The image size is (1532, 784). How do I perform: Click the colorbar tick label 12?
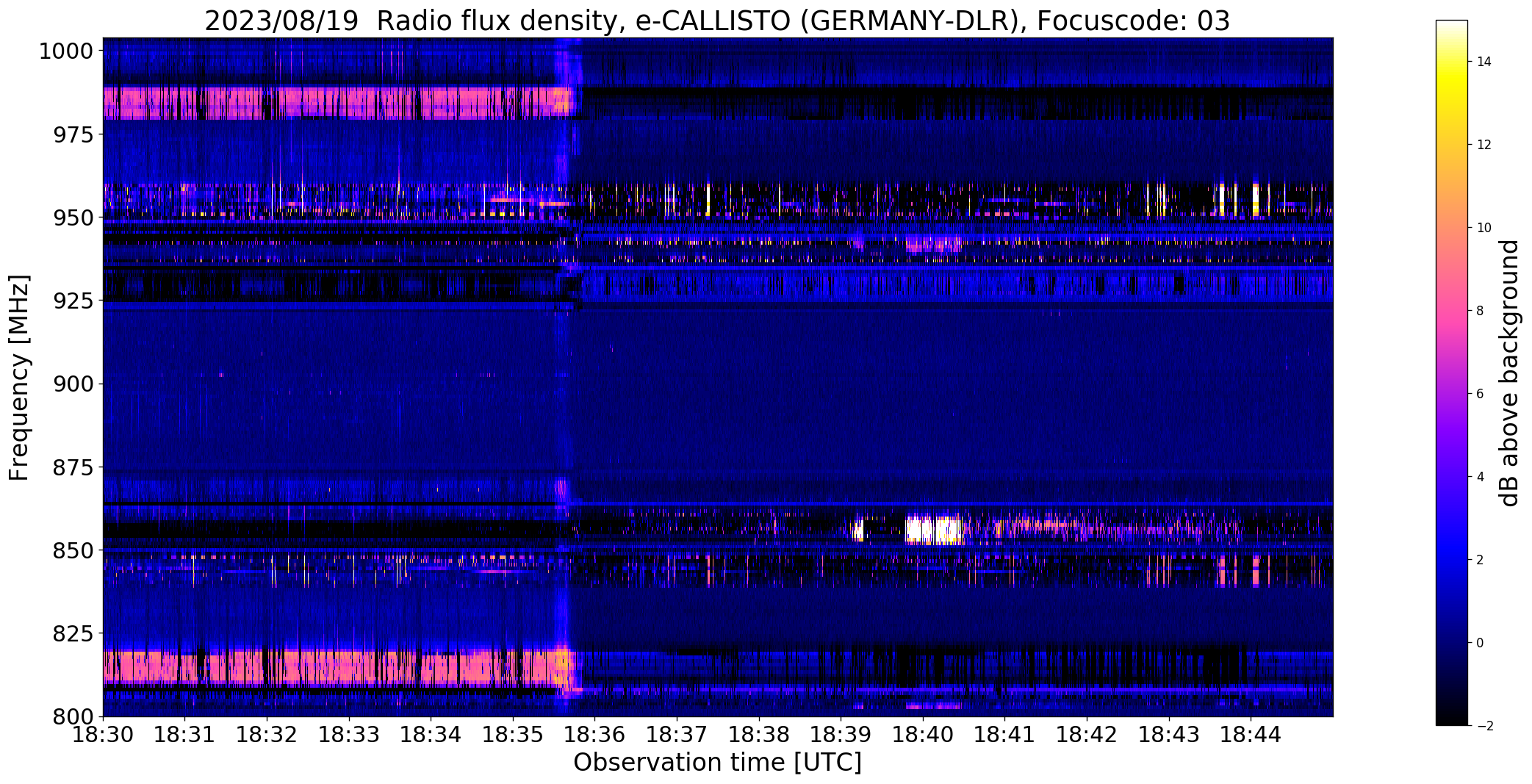click(x=1484, y=145)
